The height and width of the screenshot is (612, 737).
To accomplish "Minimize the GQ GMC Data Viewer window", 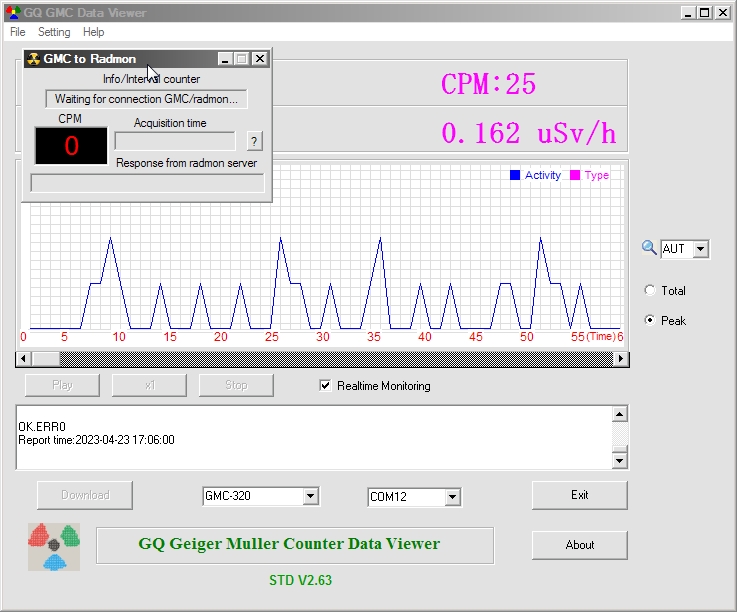I will 688,13.
